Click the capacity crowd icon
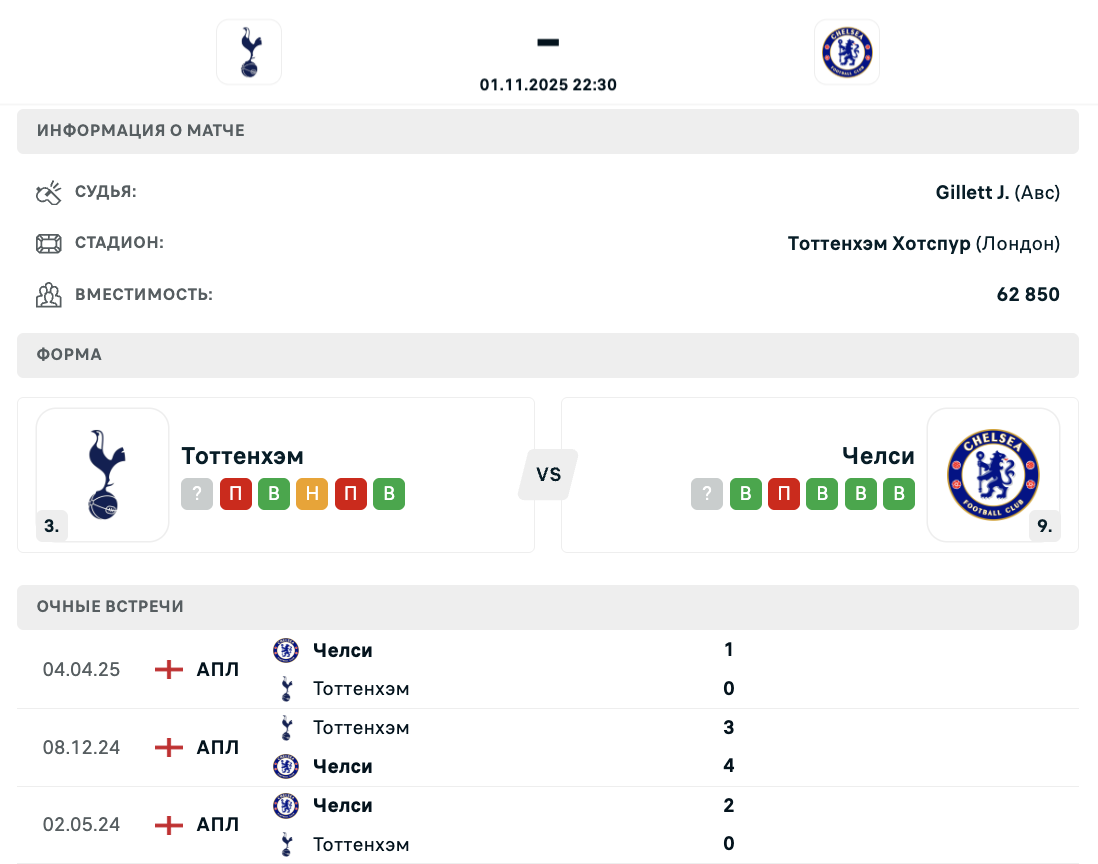This screenshot has width=1098, height=864. tap(48, 295)
